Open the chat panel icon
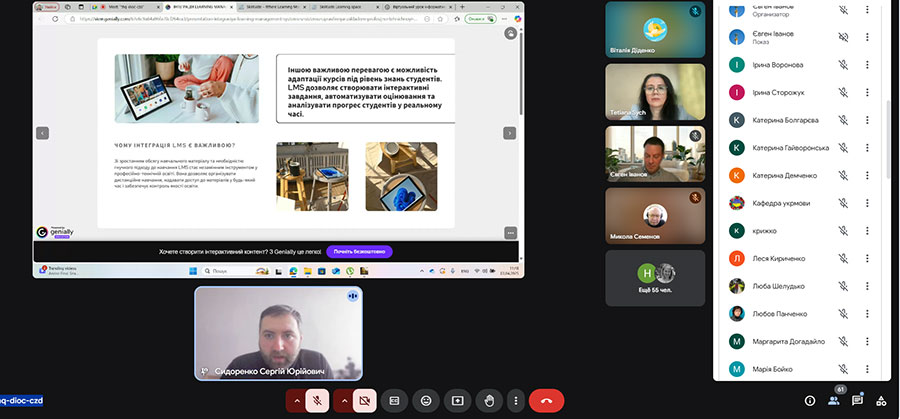900x419 pixels. tap(857, 401)
